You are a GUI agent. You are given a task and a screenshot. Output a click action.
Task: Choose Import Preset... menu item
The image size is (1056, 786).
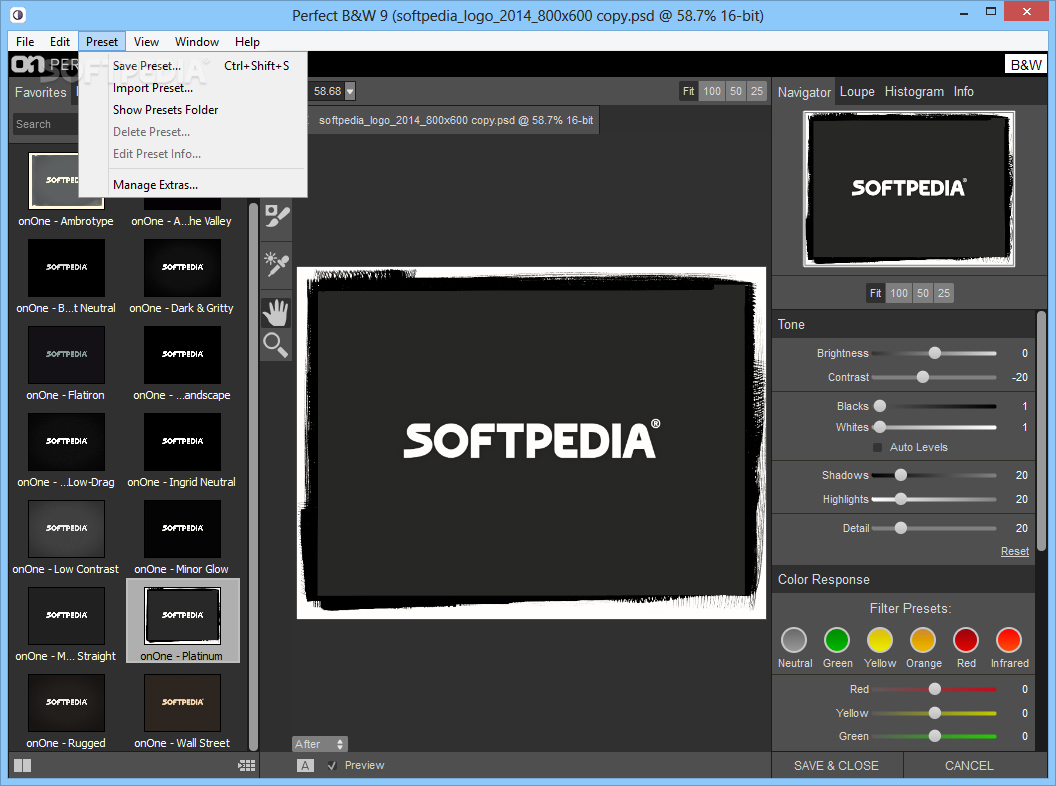pyautogui.click(x=194, y=88)
